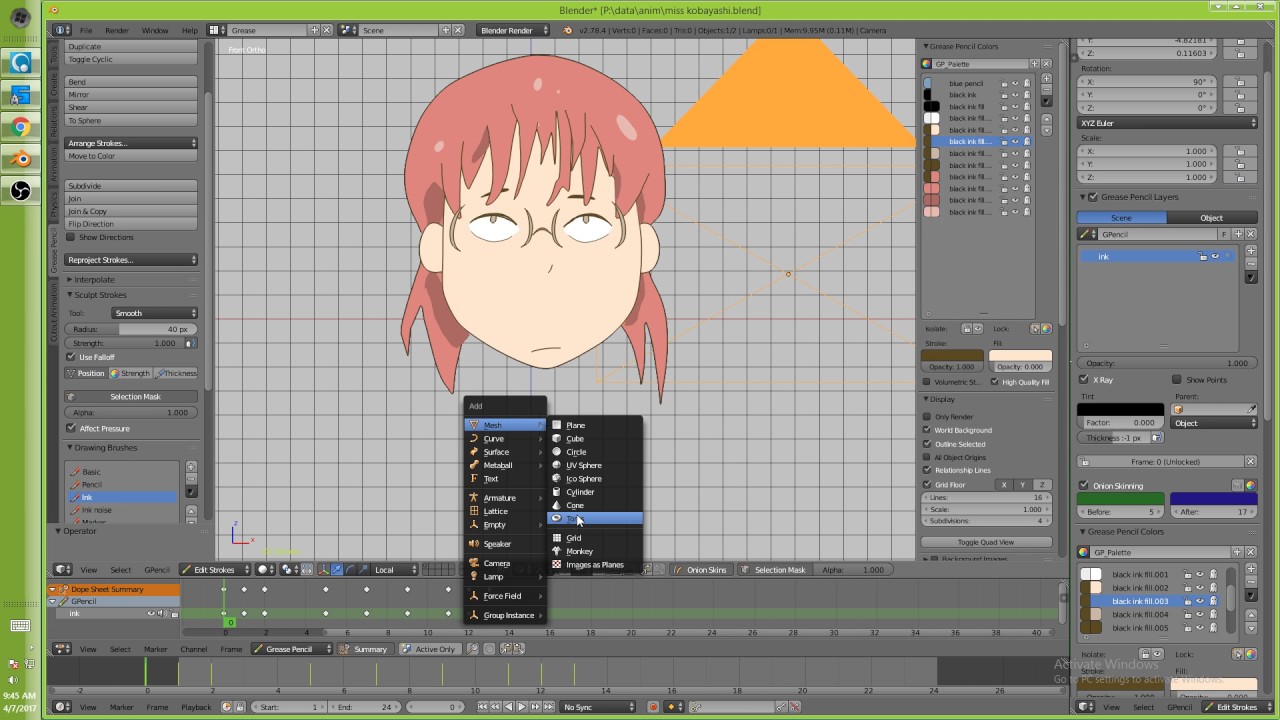Open the Surface submenu
The height and width of the screenshot is (720, 1280).
pos(506,452)
